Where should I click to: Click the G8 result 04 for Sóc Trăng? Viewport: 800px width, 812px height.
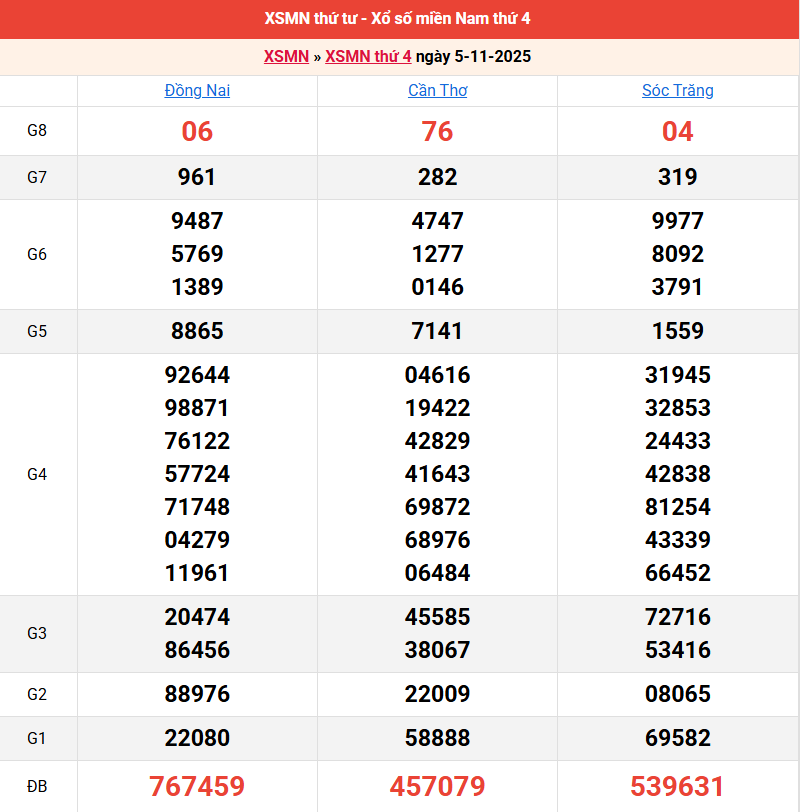click(677, 132)
